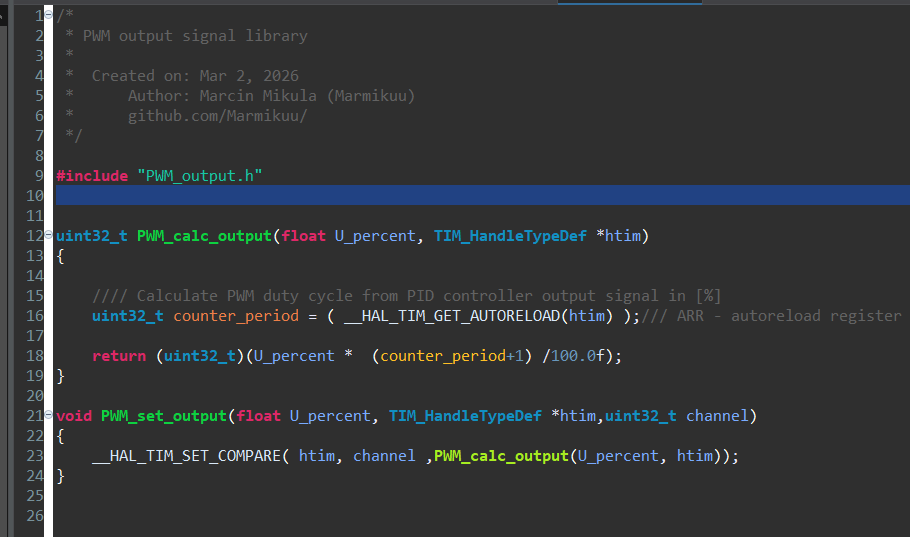Click the return keyword on line 18

tap(119, 356)
